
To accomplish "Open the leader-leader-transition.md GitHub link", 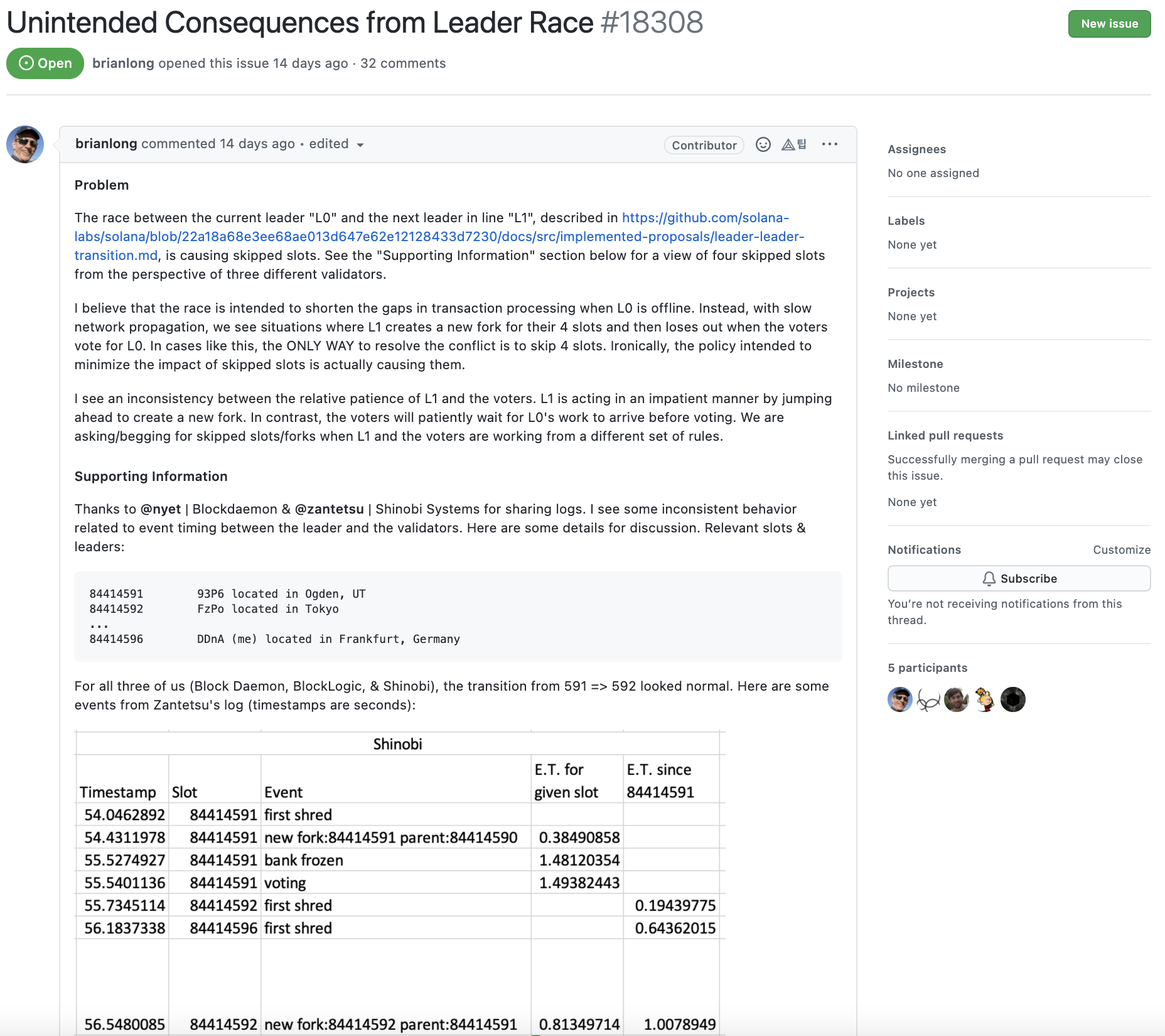I will click(439, 237).
